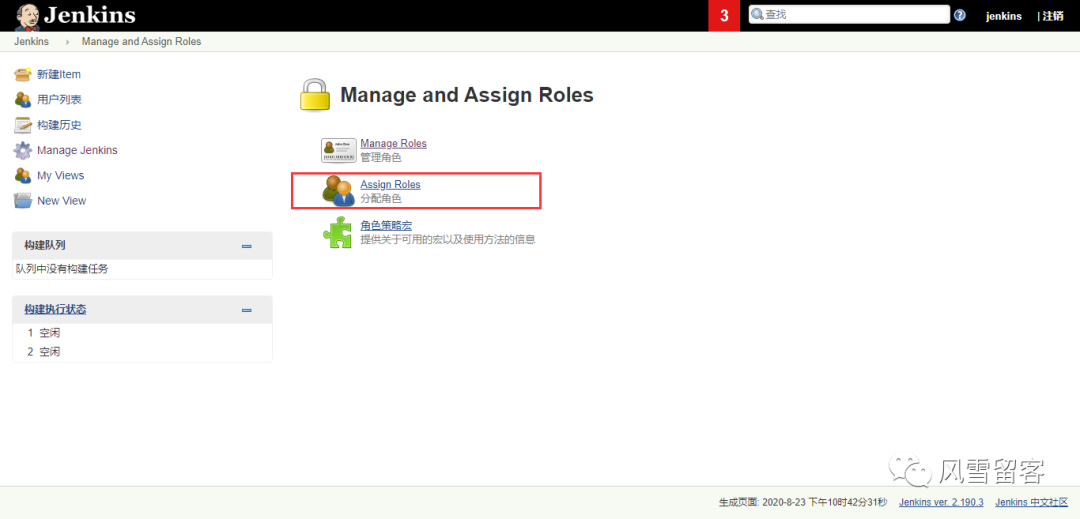Click the 构建队列 heading text
The image size is (1080, 519).
pyautogui.click(x=45, y=246)
